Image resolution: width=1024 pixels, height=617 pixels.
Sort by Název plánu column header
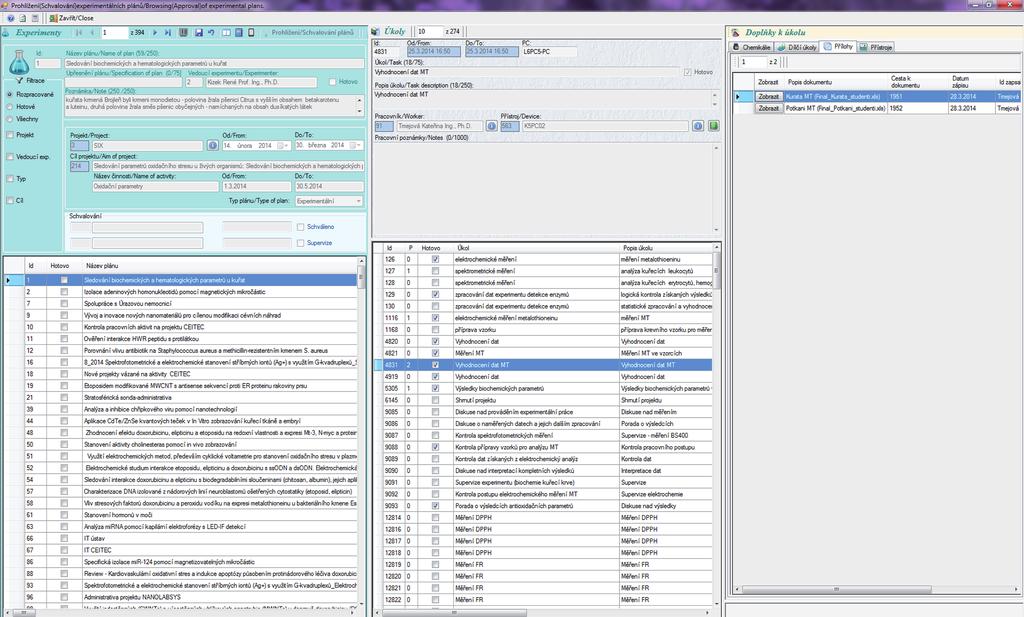coord(220,266)
